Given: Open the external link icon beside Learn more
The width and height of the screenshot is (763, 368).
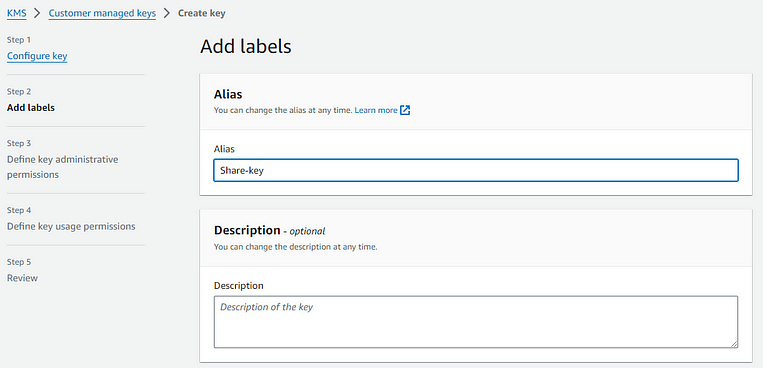Looking at the screenshot, I should click(x=405, y=110).
